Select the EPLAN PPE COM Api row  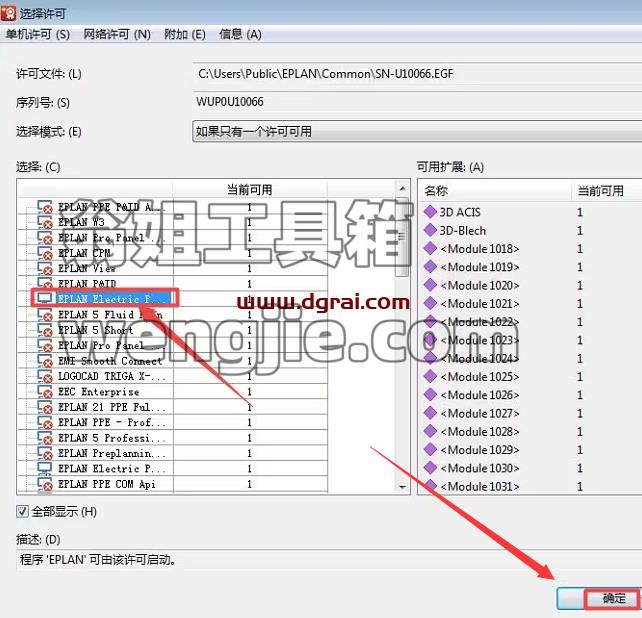tap(172, 484)
